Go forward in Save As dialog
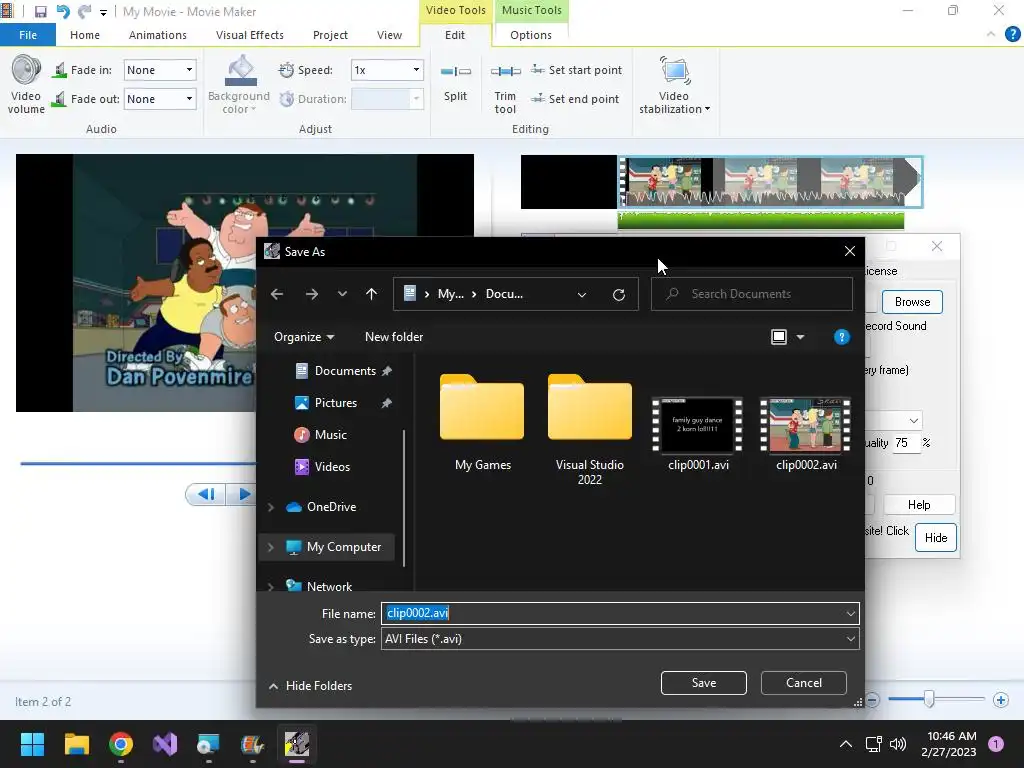The height and width of the screenshot is (768, 1024). click(x=312, y=294)
